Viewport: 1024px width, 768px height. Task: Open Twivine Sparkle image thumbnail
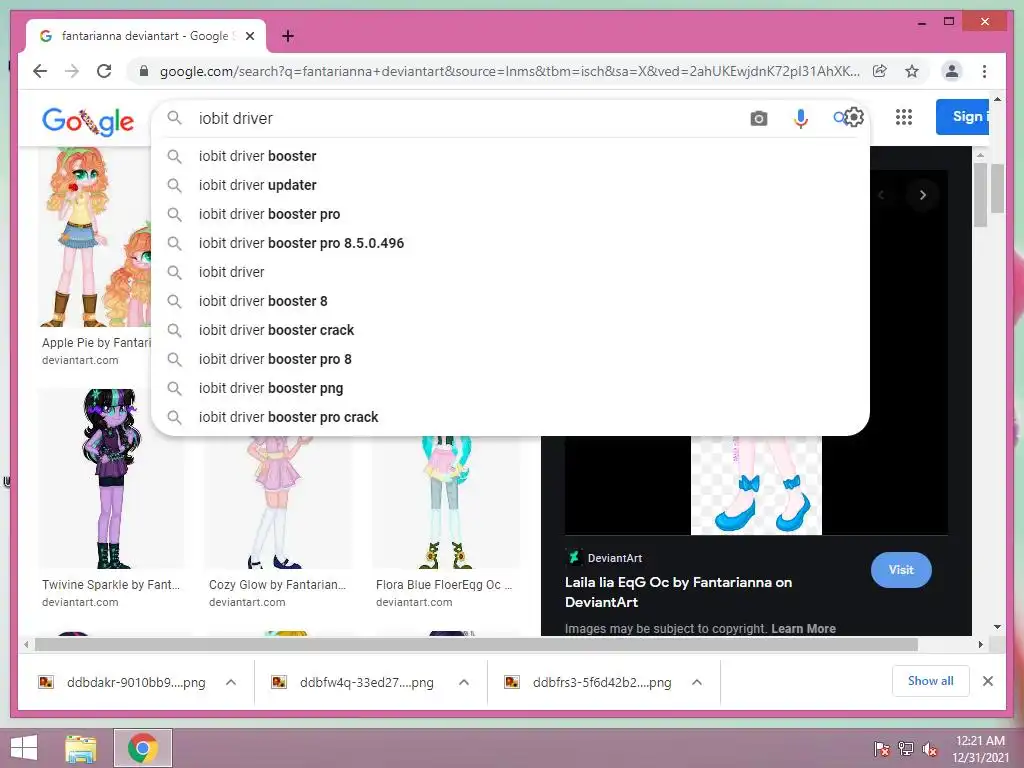tap(110, 479)
